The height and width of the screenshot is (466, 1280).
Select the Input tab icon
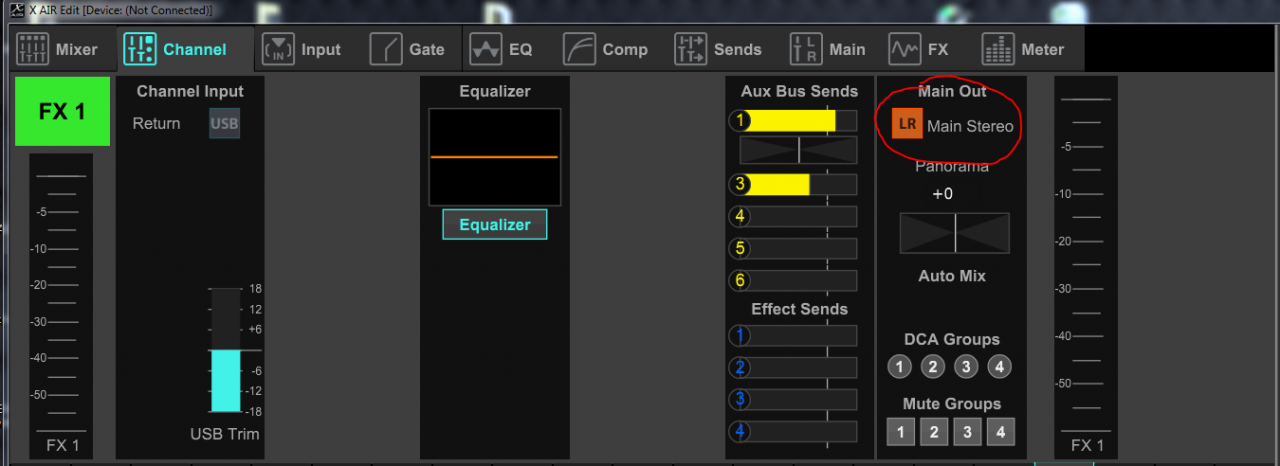[279, 49]
